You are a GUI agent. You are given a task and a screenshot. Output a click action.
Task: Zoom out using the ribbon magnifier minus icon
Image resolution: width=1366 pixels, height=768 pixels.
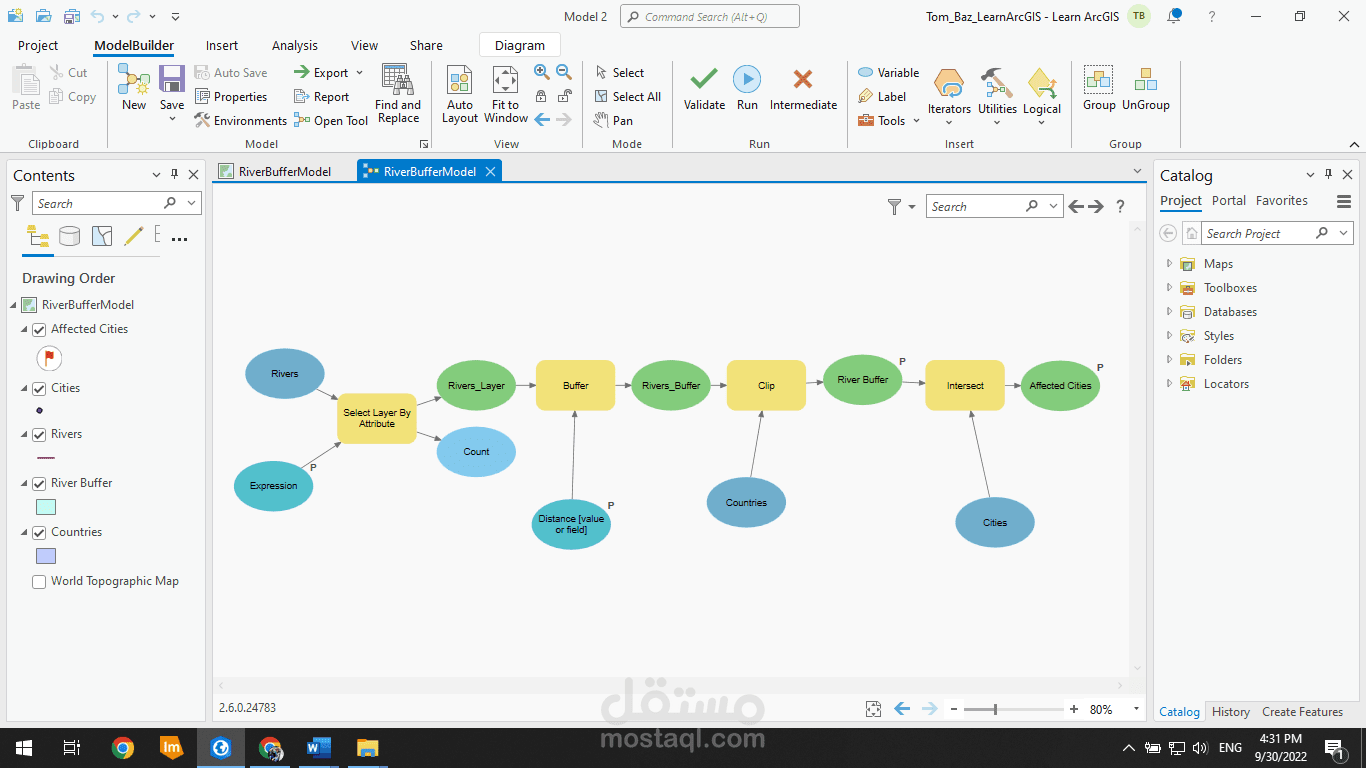564,72
